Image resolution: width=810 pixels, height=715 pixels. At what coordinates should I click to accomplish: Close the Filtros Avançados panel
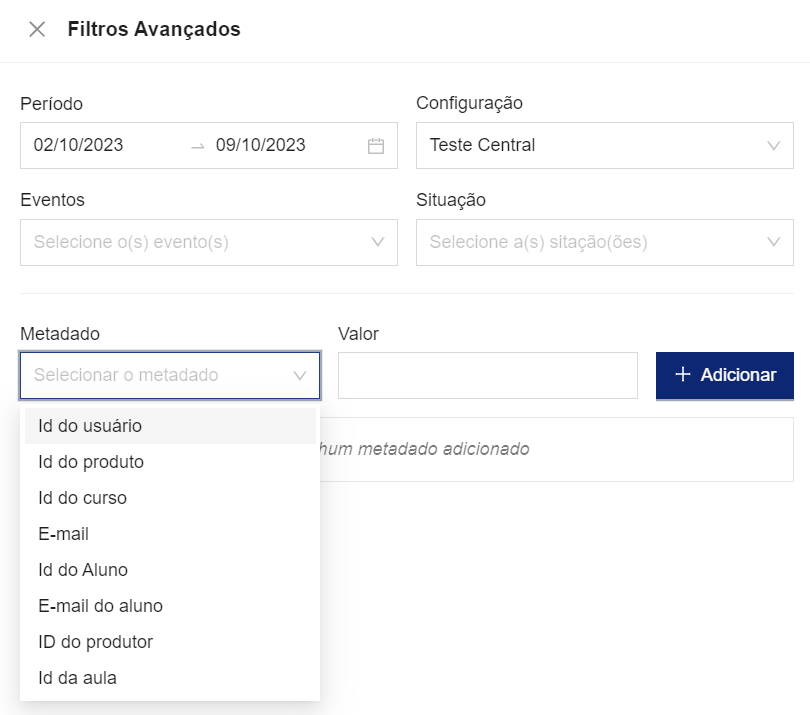[x=37, y=29]
